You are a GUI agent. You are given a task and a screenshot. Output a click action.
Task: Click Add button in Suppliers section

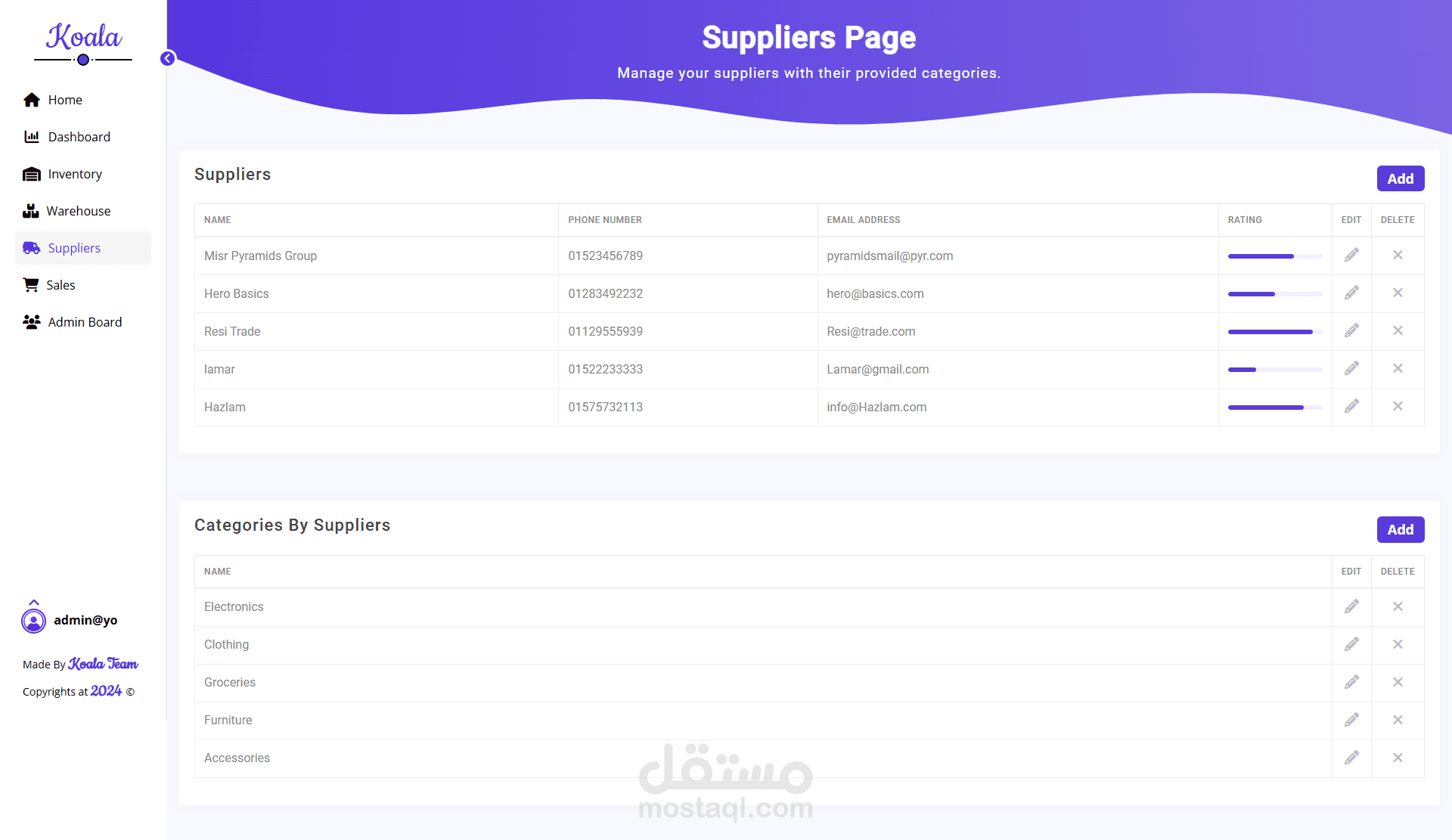tap(1400, 179)
